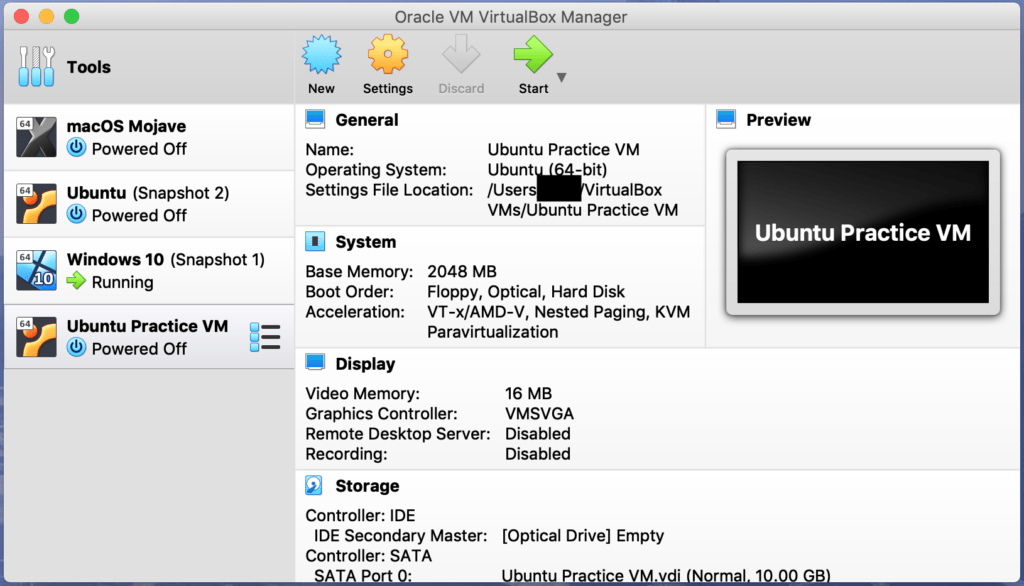
Task: Select the Tools label in sidebar
Action: coord(89,67)
